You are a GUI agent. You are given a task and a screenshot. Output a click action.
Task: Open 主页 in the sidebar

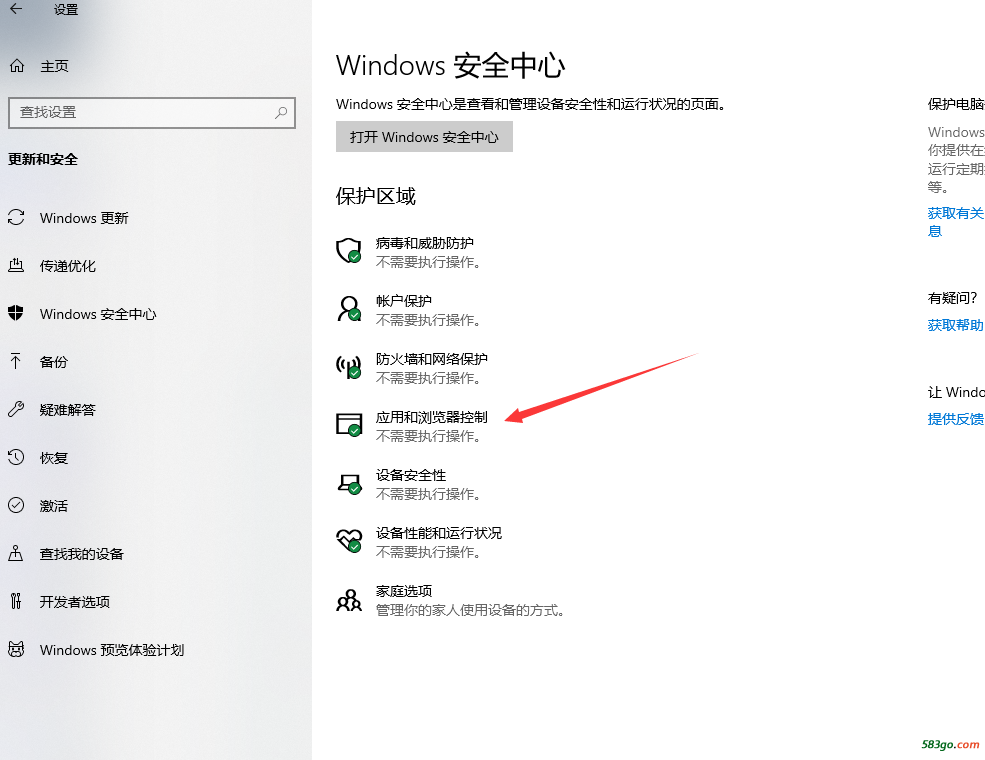click(x=54, y=66)
